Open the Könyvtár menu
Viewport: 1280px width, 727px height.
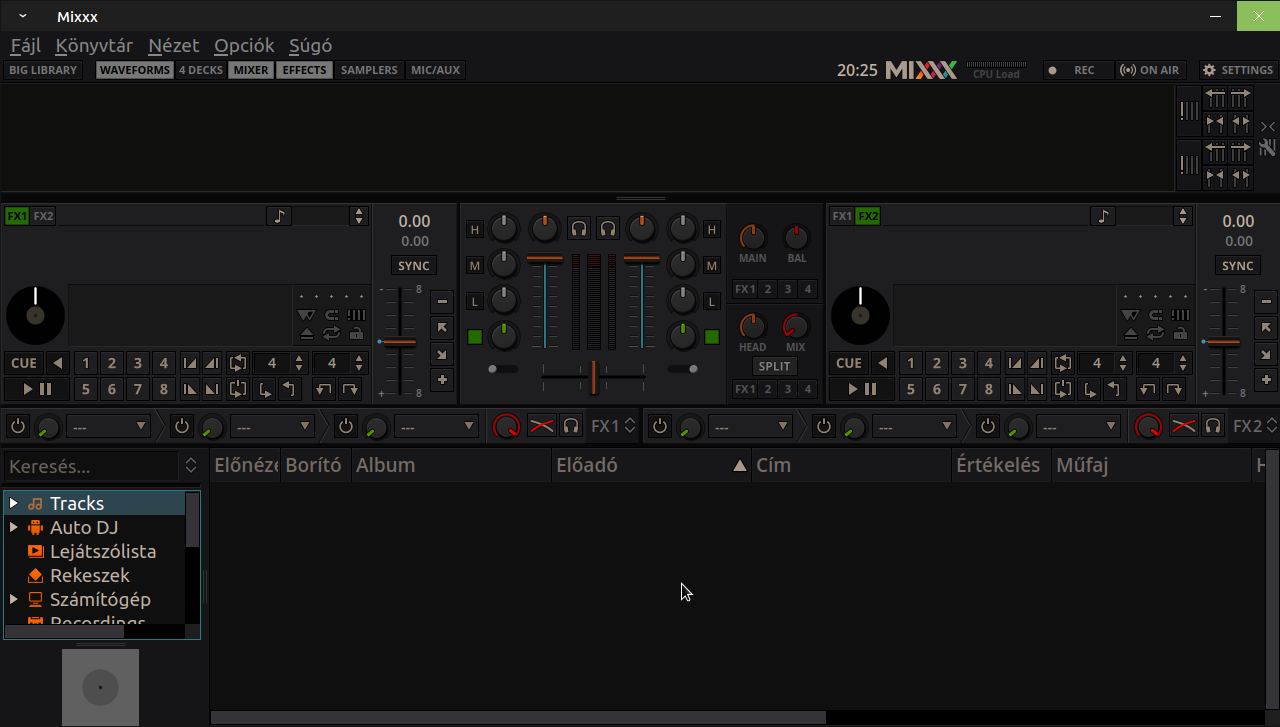(93, 45)
